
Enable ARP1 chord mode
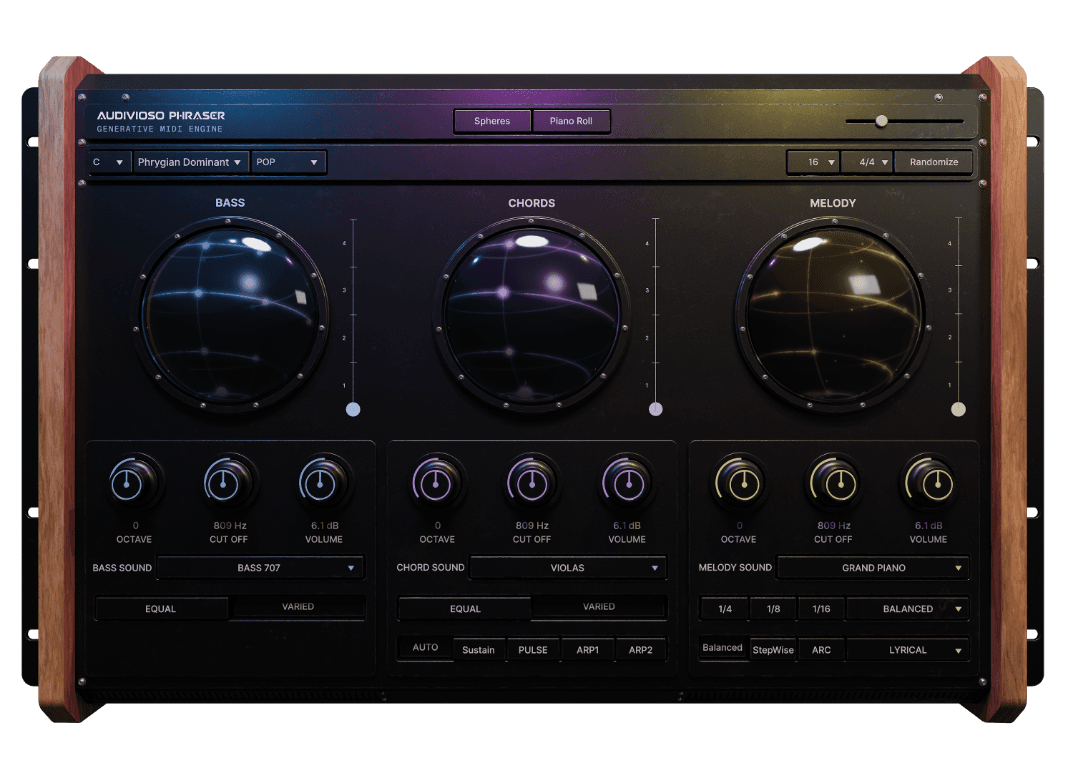(x=587, y=650)
